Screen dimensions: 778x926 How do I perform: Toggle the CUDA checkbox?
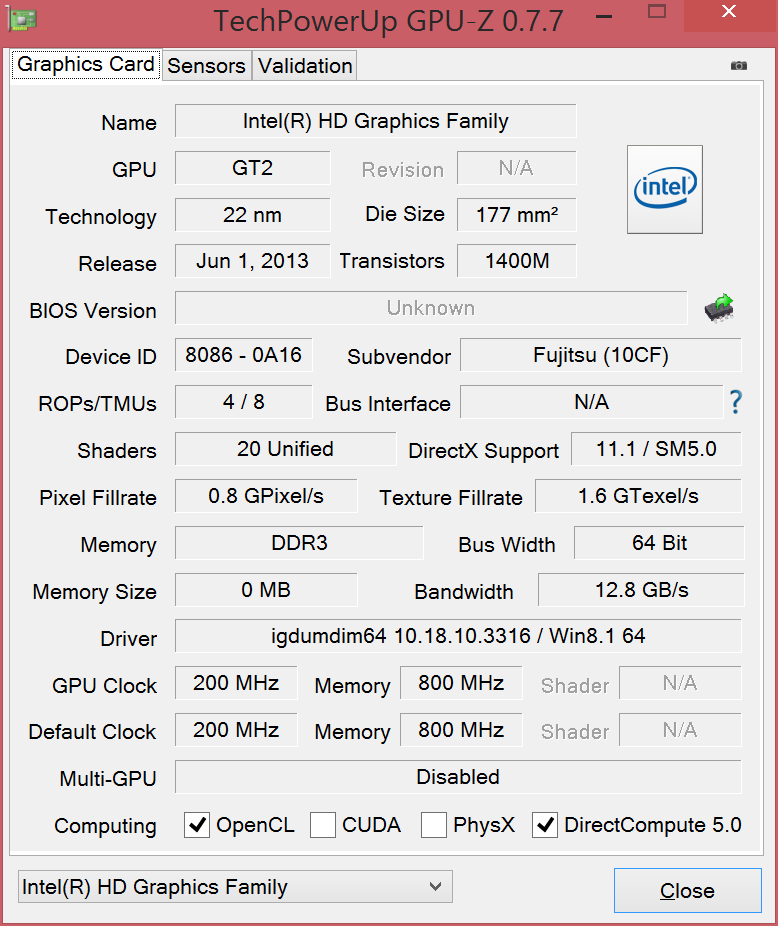click(323, 825)
